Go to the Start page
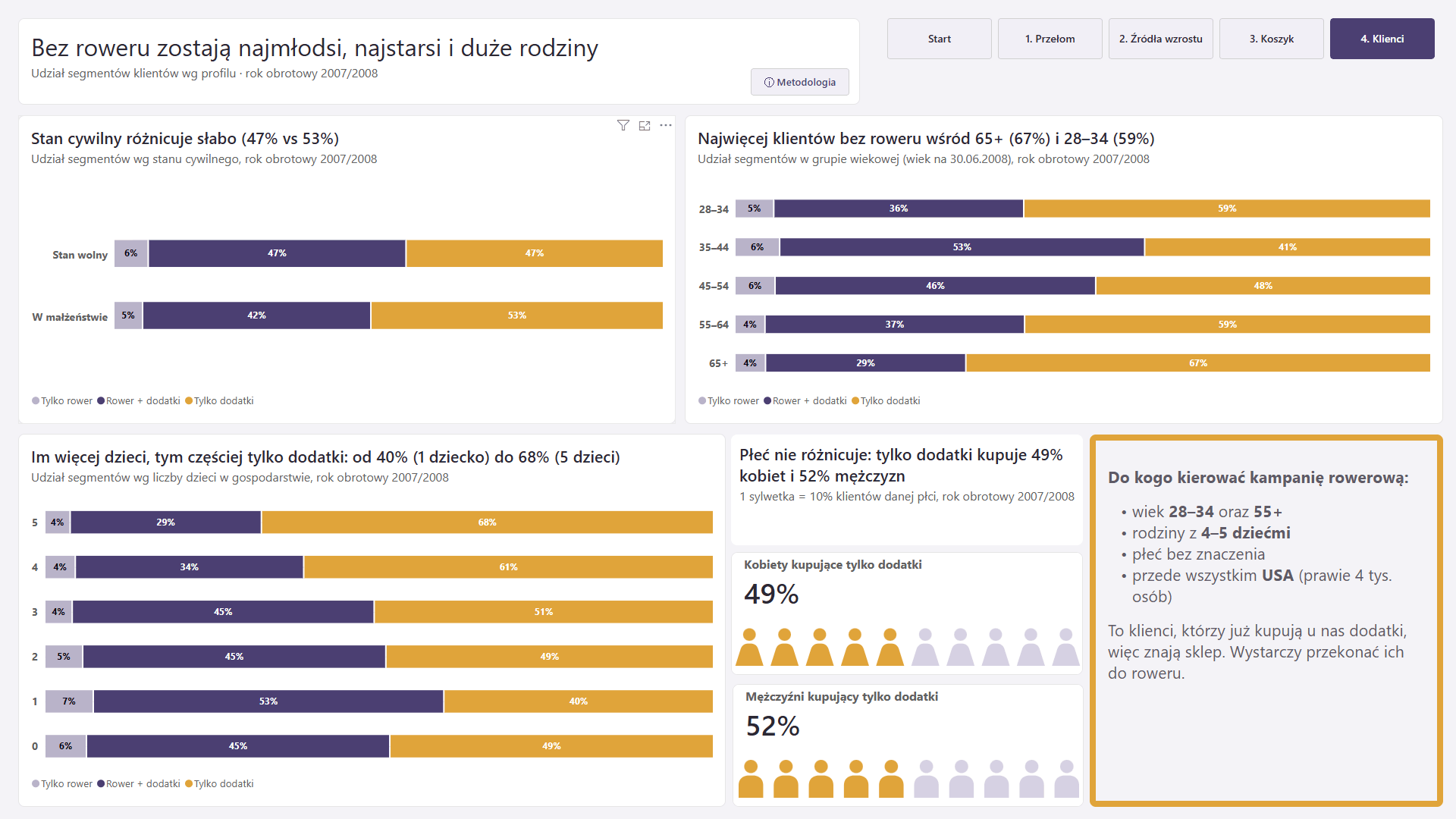Screen dimensions: 1456x819 pyautogui.click(x=940, y=39)
